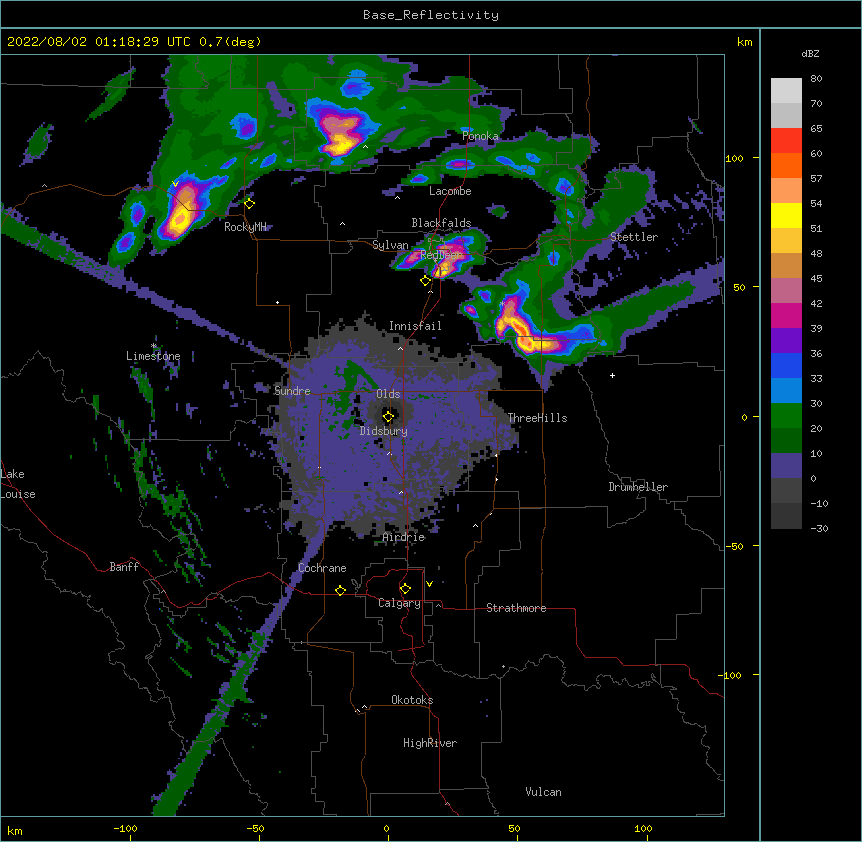
Task: Click the -50 tick on the bottom axis
Action: point(255,828)
